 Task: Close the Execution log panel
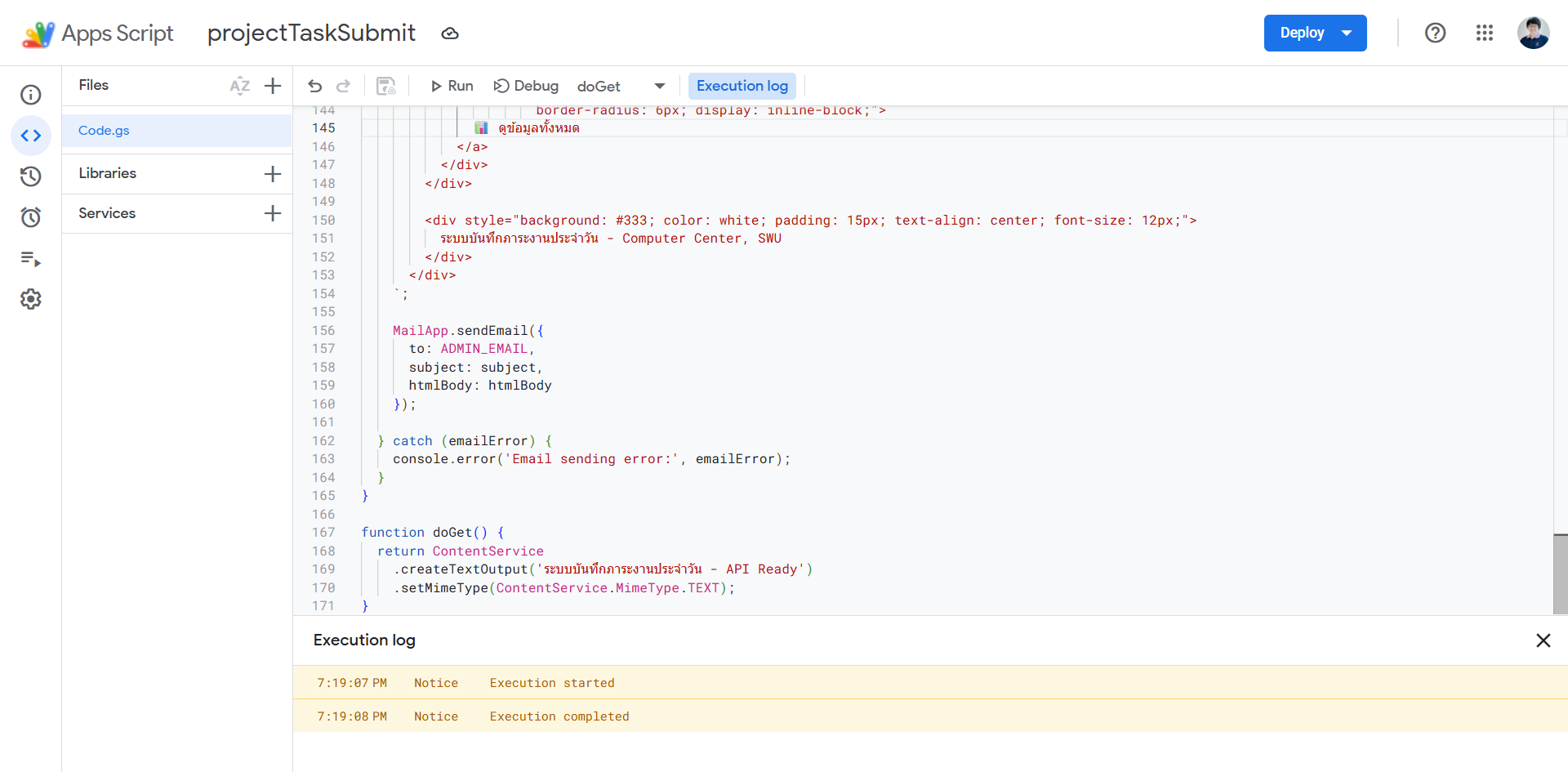[1543, 640]
